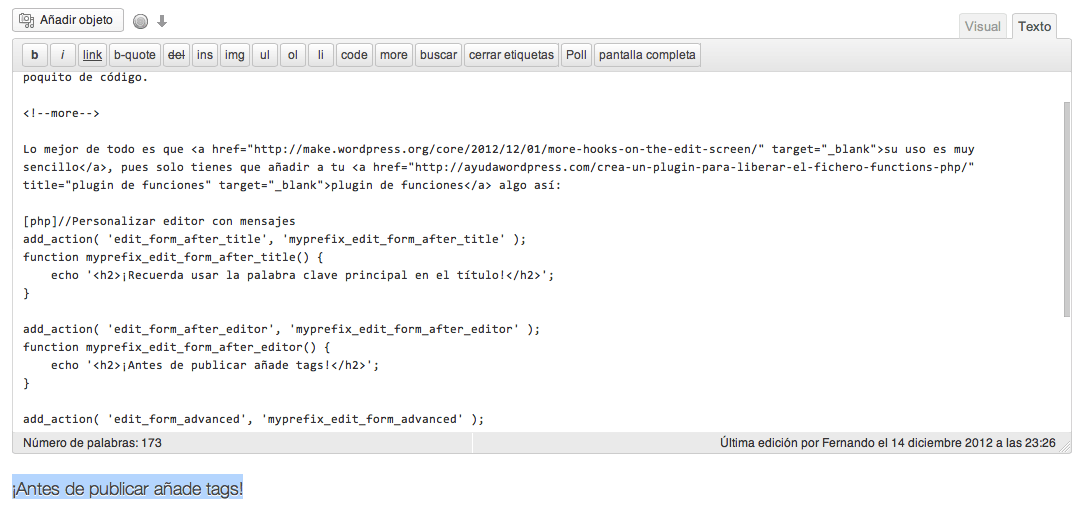Add an ordered list with ol button
The height and width of the screenshot is (522, 1082).
(293, 55)
